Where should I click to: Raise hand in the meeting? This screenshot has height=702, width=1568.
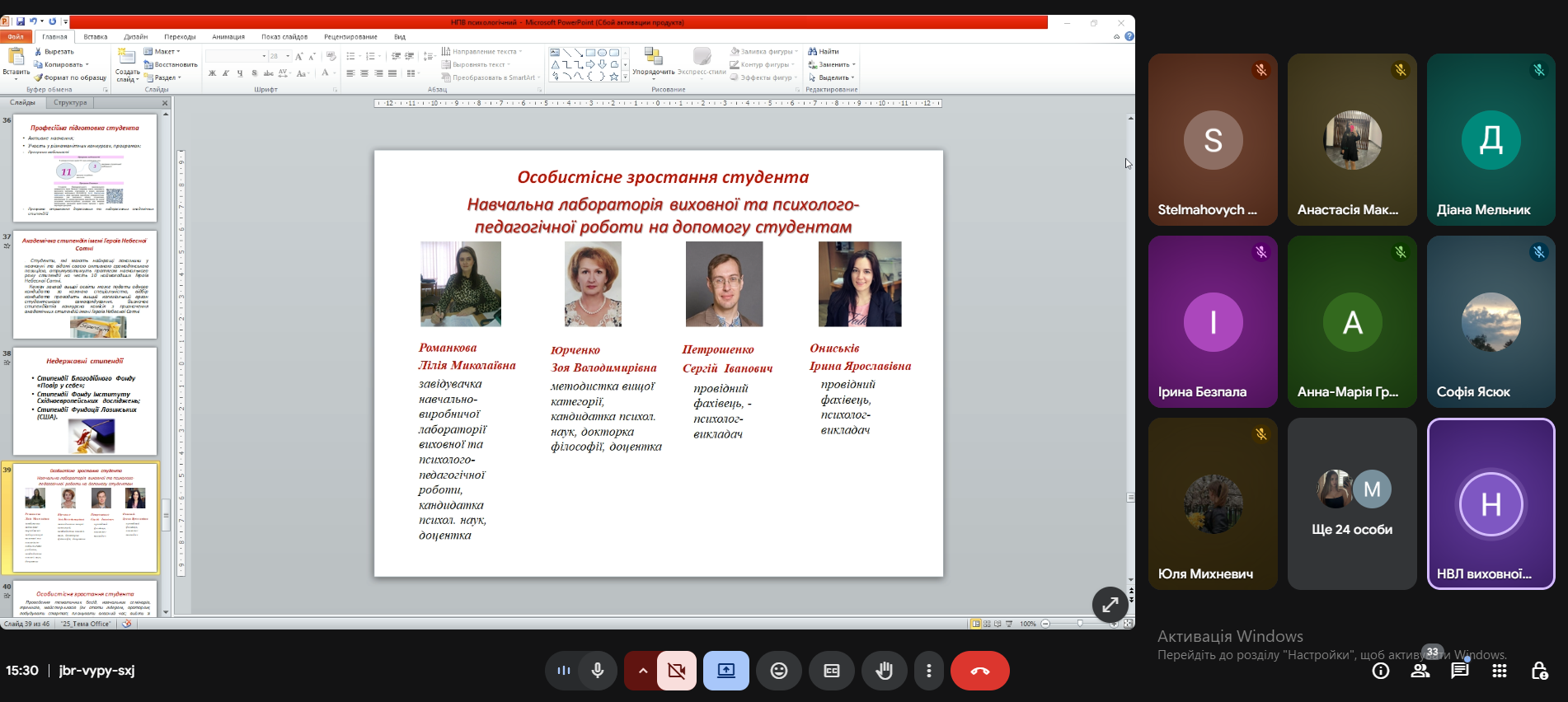tap(885, 671)
